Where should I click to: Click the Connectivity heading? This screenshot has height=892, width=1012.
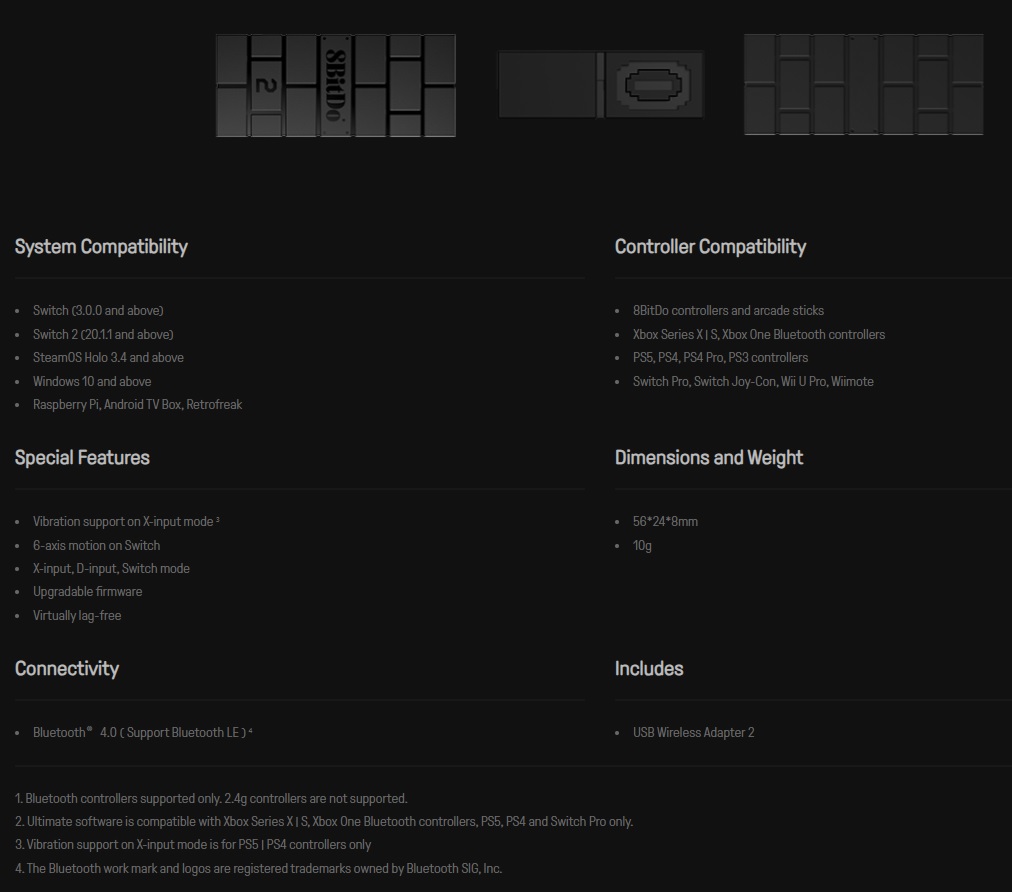(x=67, y=669)
